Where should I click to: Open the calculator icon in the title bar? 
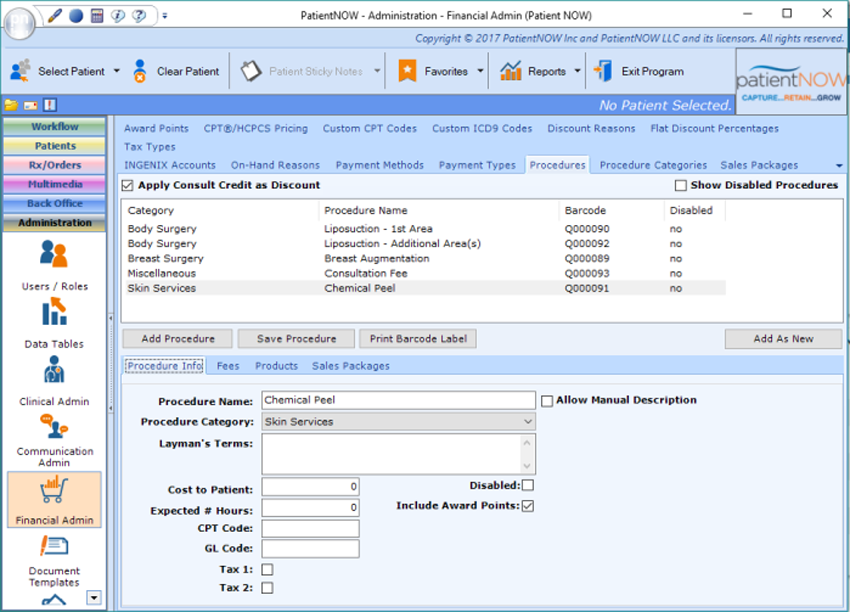pyautogui.click(x=96, y=17)
